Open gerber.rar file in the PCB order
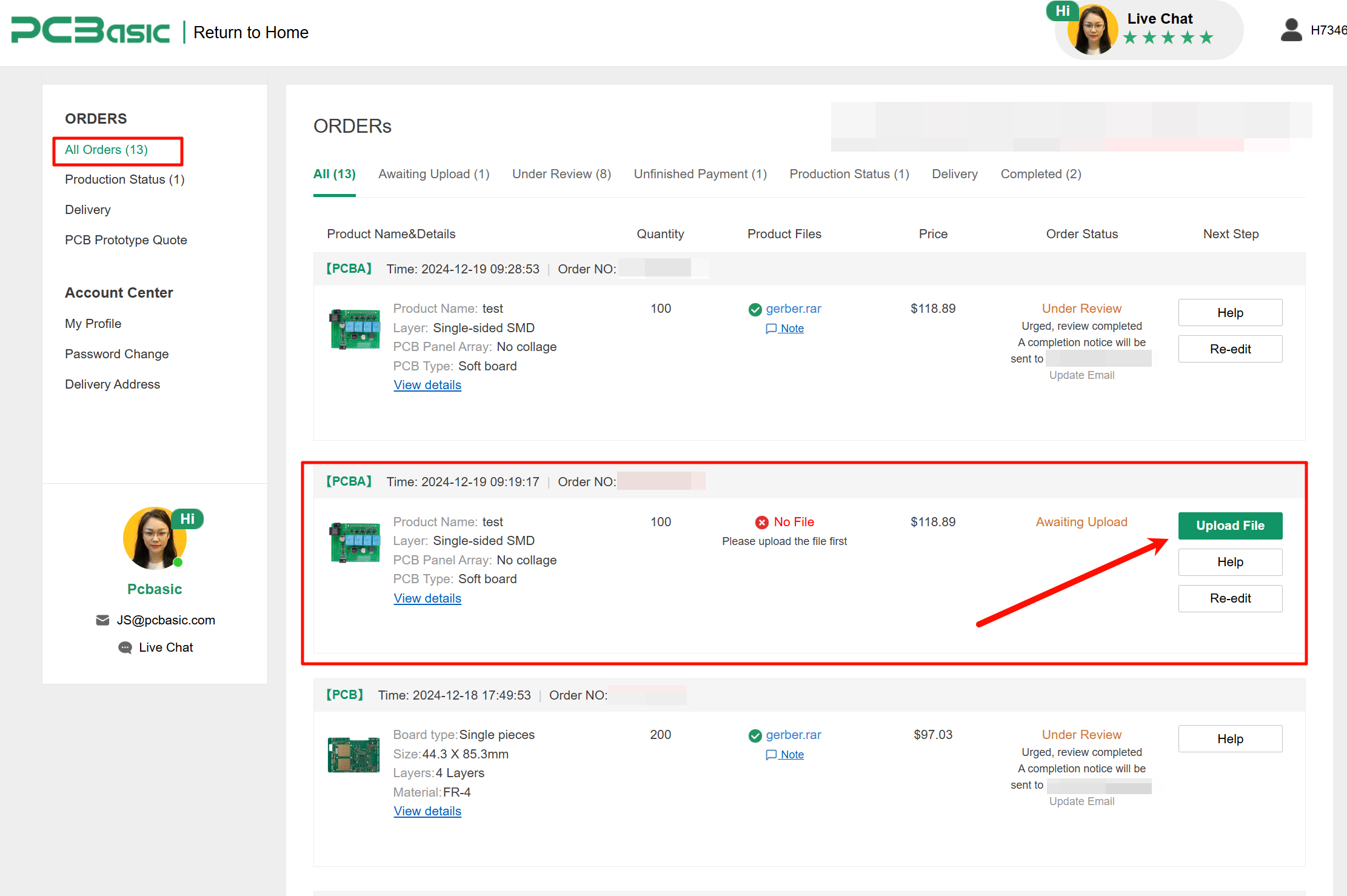1347x896 pixels. click(794, 735)
